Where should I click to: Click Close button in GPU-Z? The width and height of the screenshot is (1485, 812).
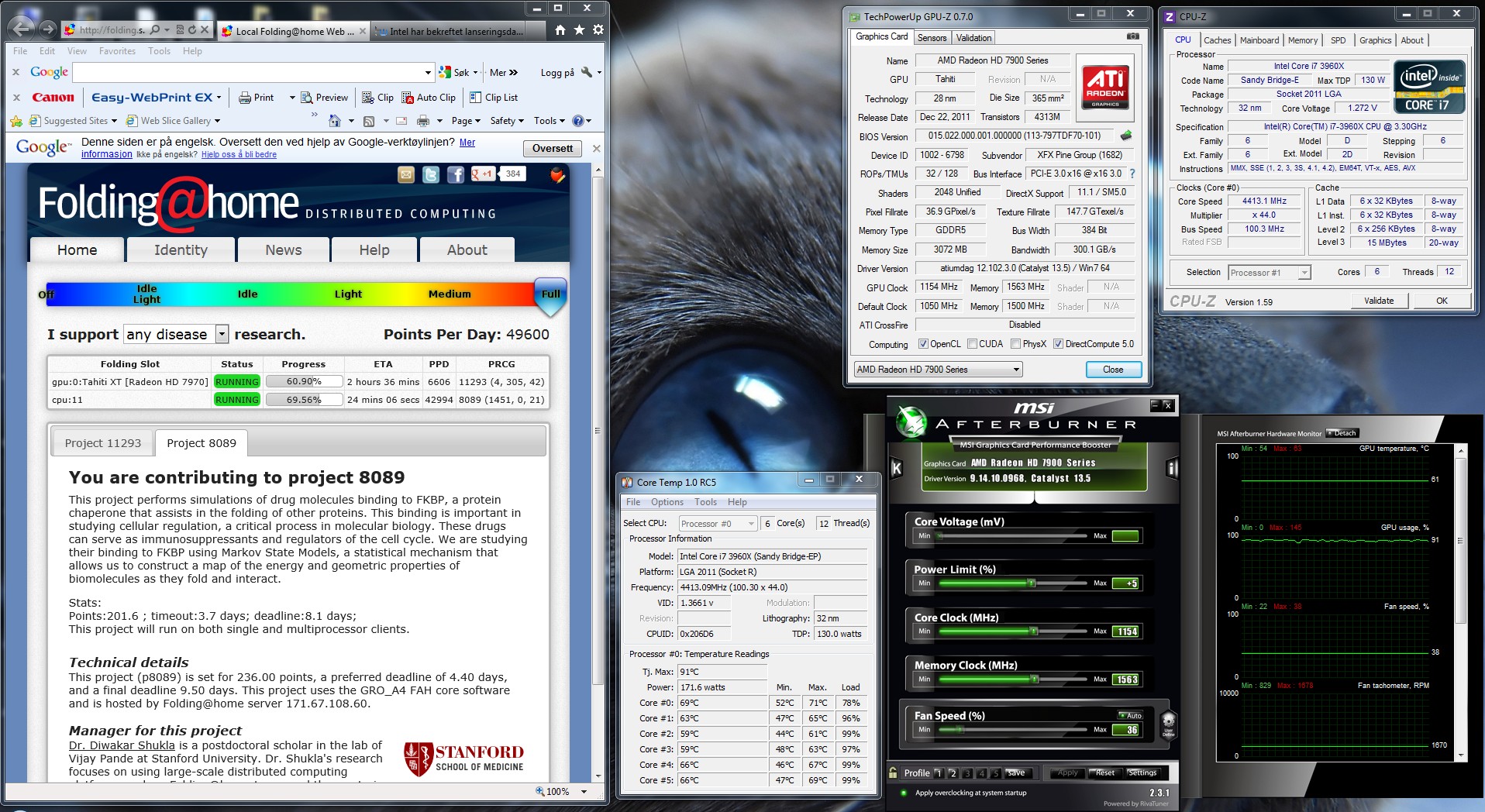tap(1113, 370)
